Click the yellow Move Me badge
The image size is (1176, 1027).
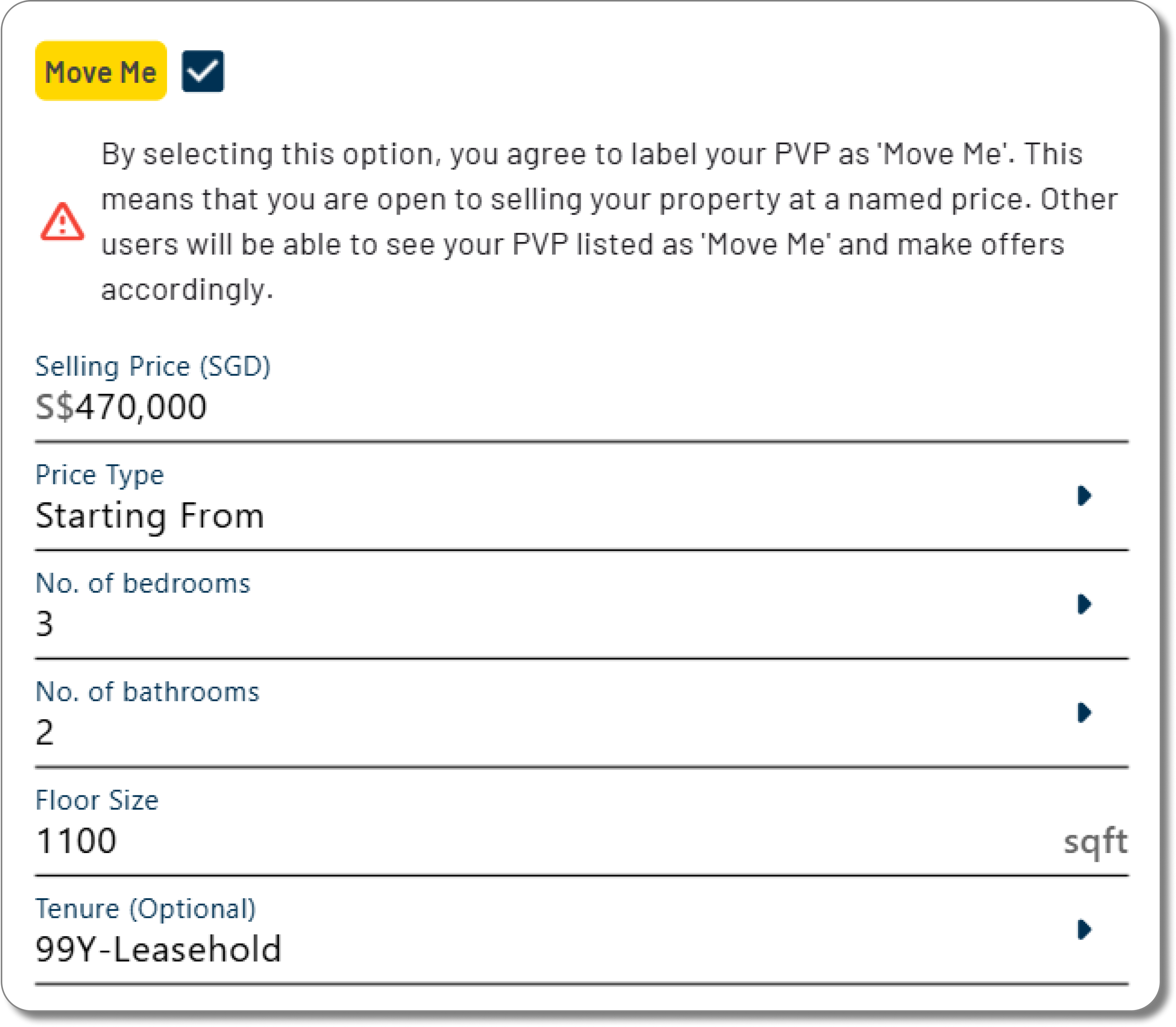pos(101,71)
